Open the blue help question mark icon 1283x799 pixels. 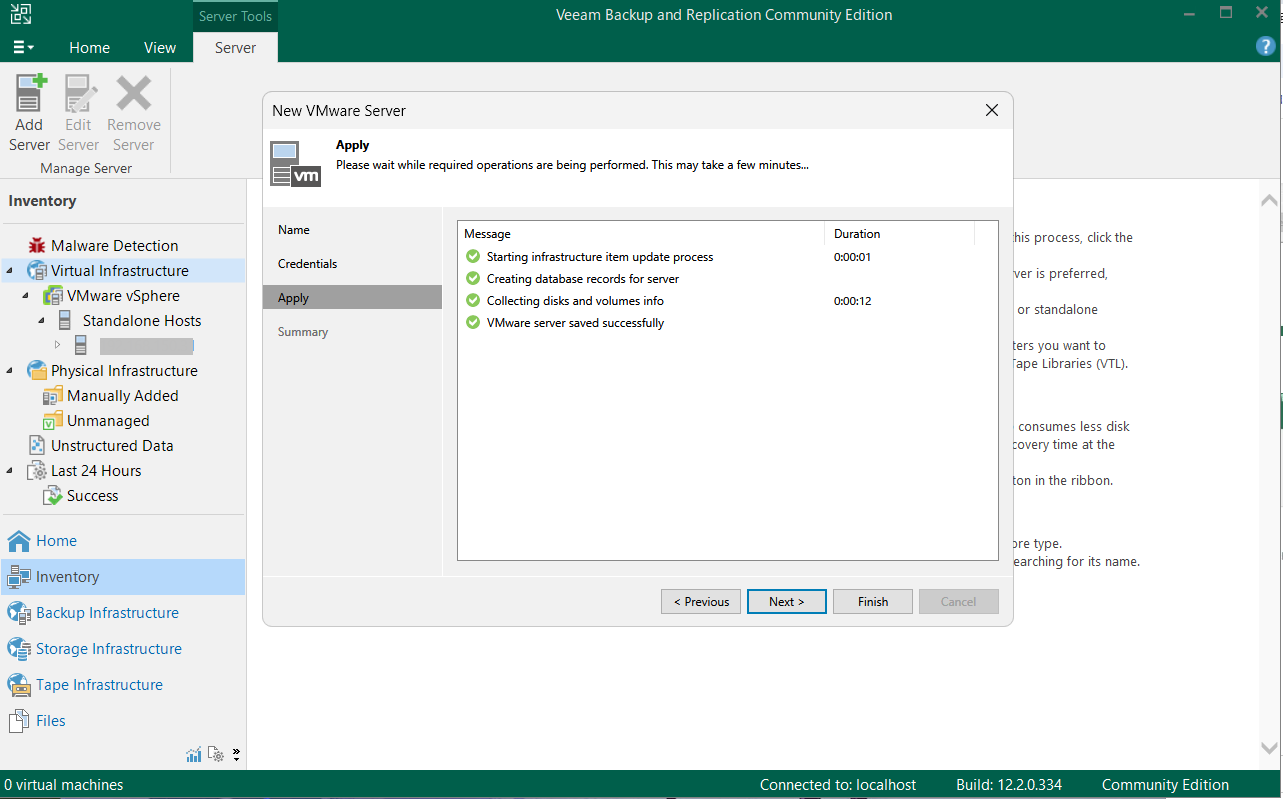1265,46
